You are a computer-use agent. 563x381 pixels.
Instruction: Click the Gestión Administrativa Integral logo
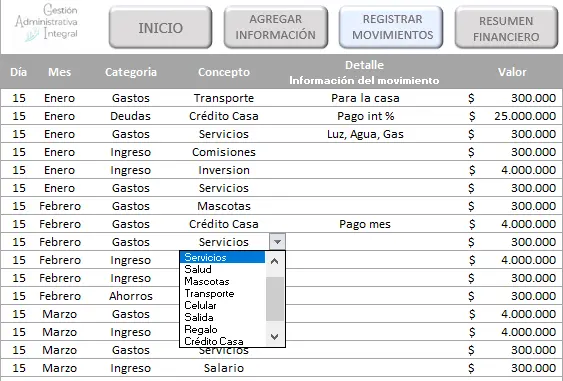pos(47,23)
